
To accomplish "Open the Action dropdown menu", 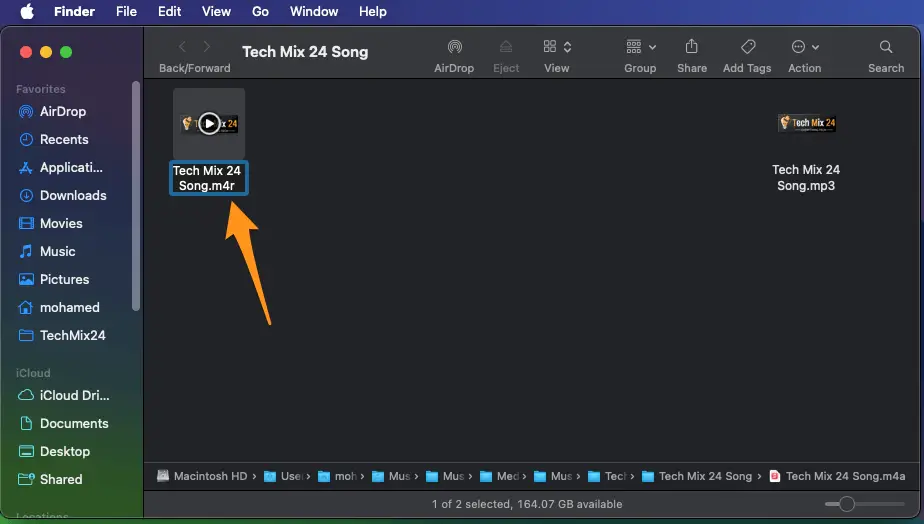I will [x=804, y=47].
